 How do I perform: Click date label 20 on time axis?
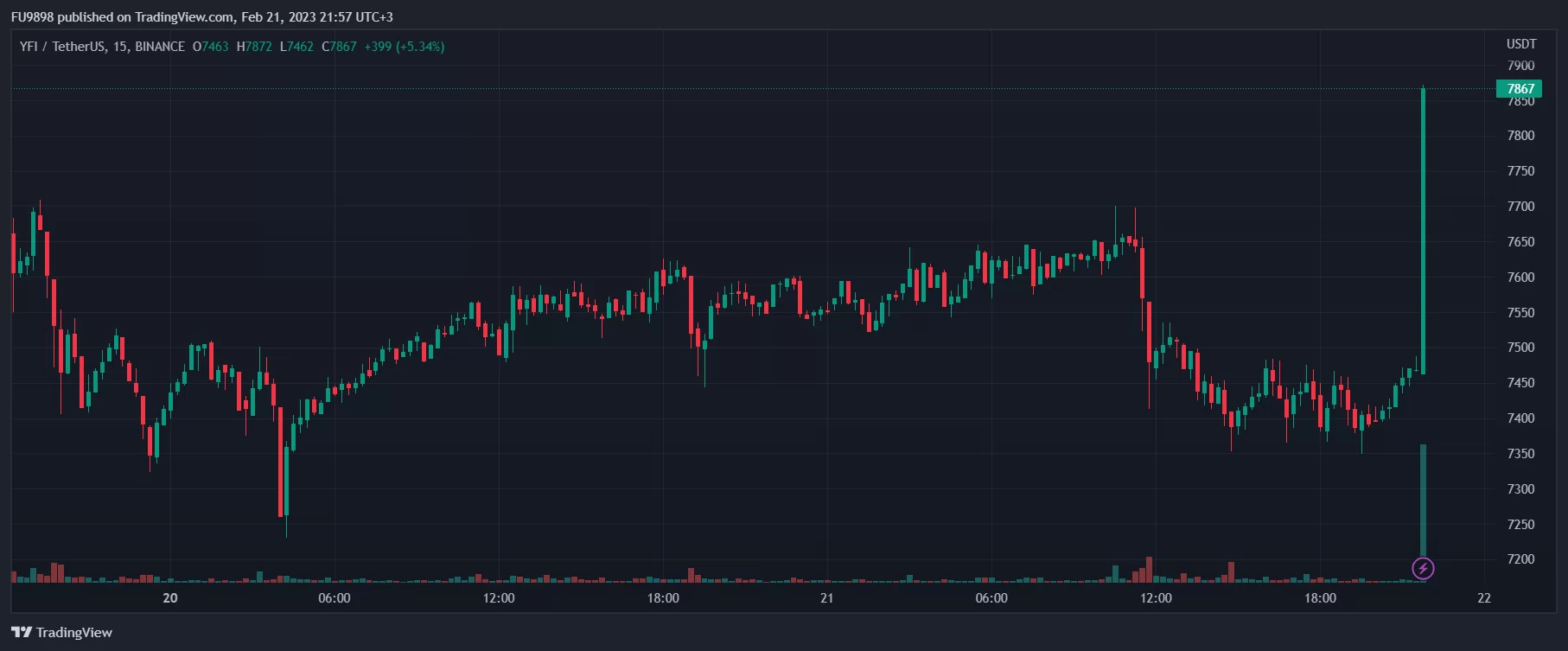(170, 597)
